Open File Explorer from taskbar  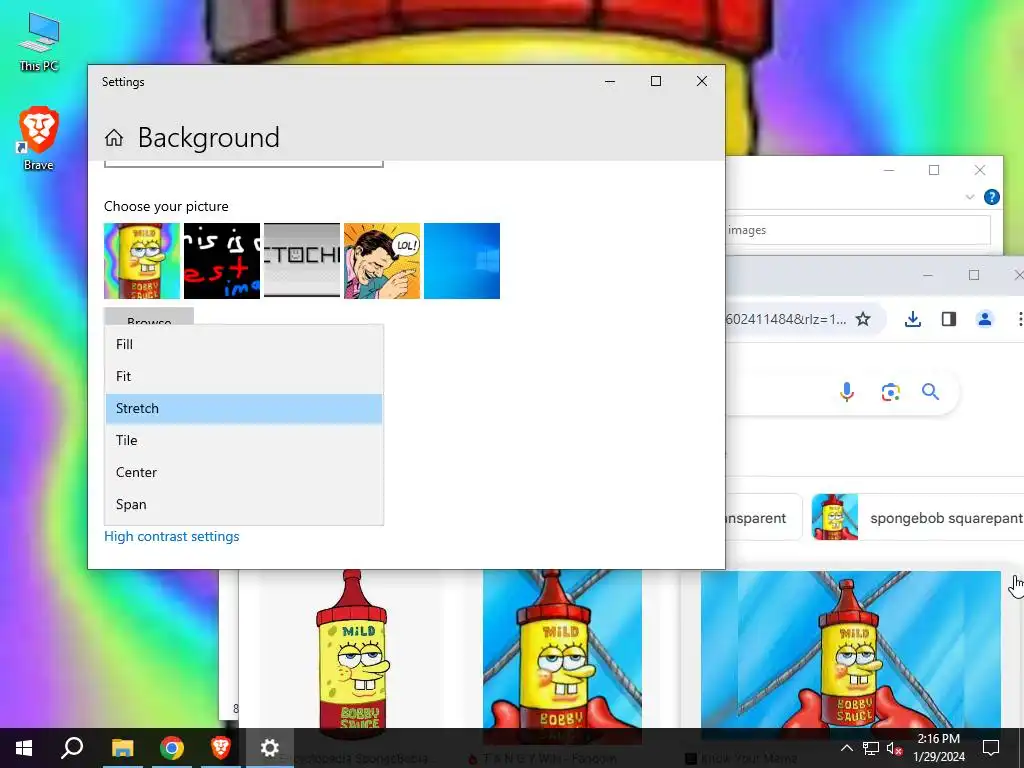click(122, 748)
